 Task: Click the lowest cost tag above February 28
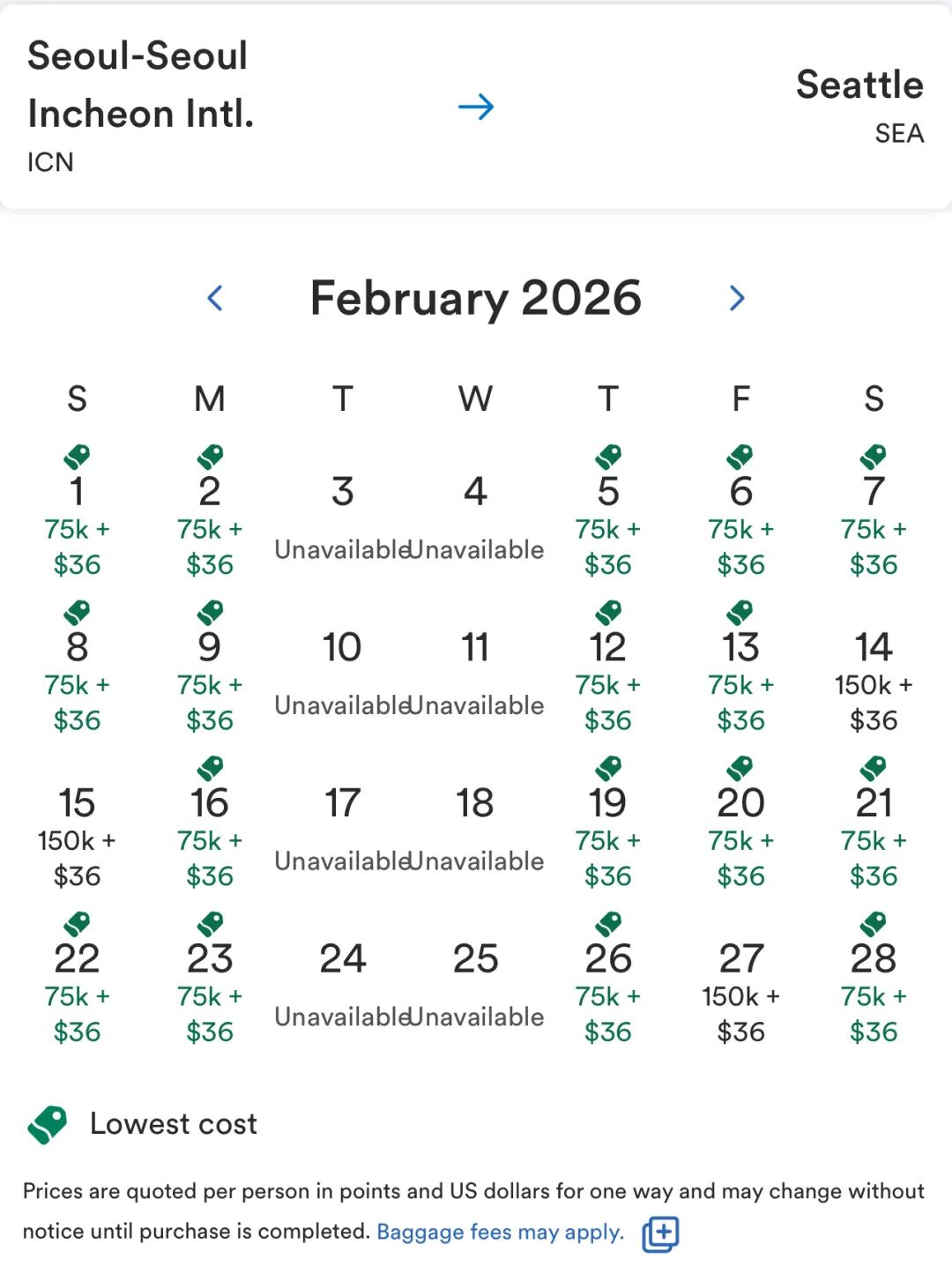874,923
